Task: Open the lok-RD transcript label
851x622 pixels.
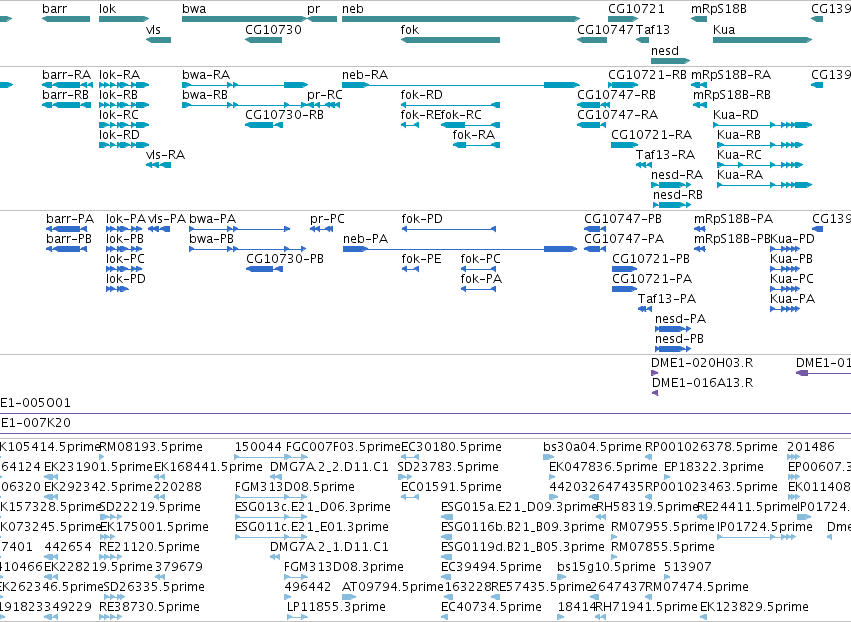Action: (x=119, y=135)
